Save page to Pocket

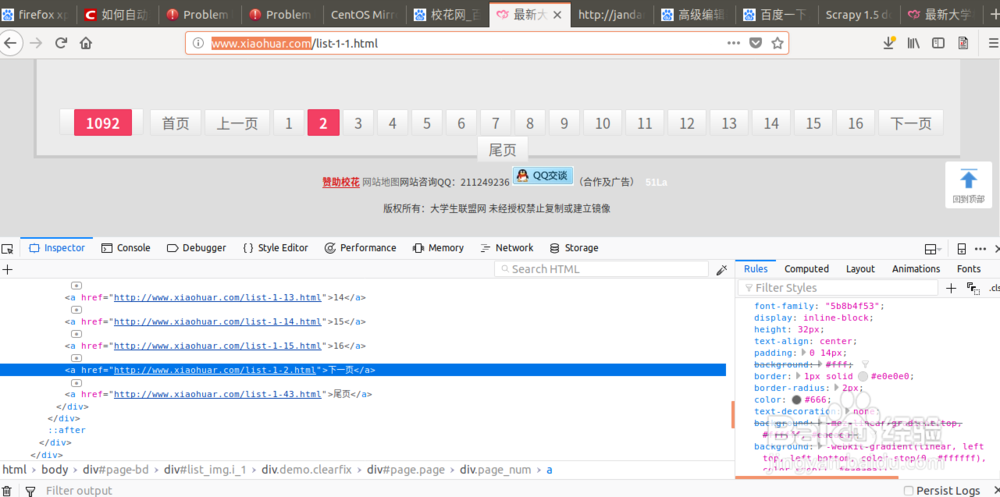(x=755, y=43)
